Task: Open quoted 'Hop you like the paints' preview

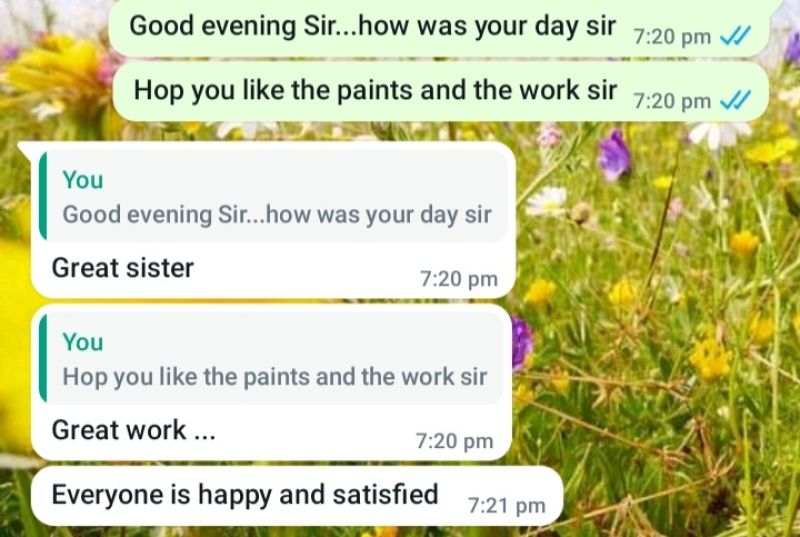Action: pyautogui.click(x=271, y=359)
